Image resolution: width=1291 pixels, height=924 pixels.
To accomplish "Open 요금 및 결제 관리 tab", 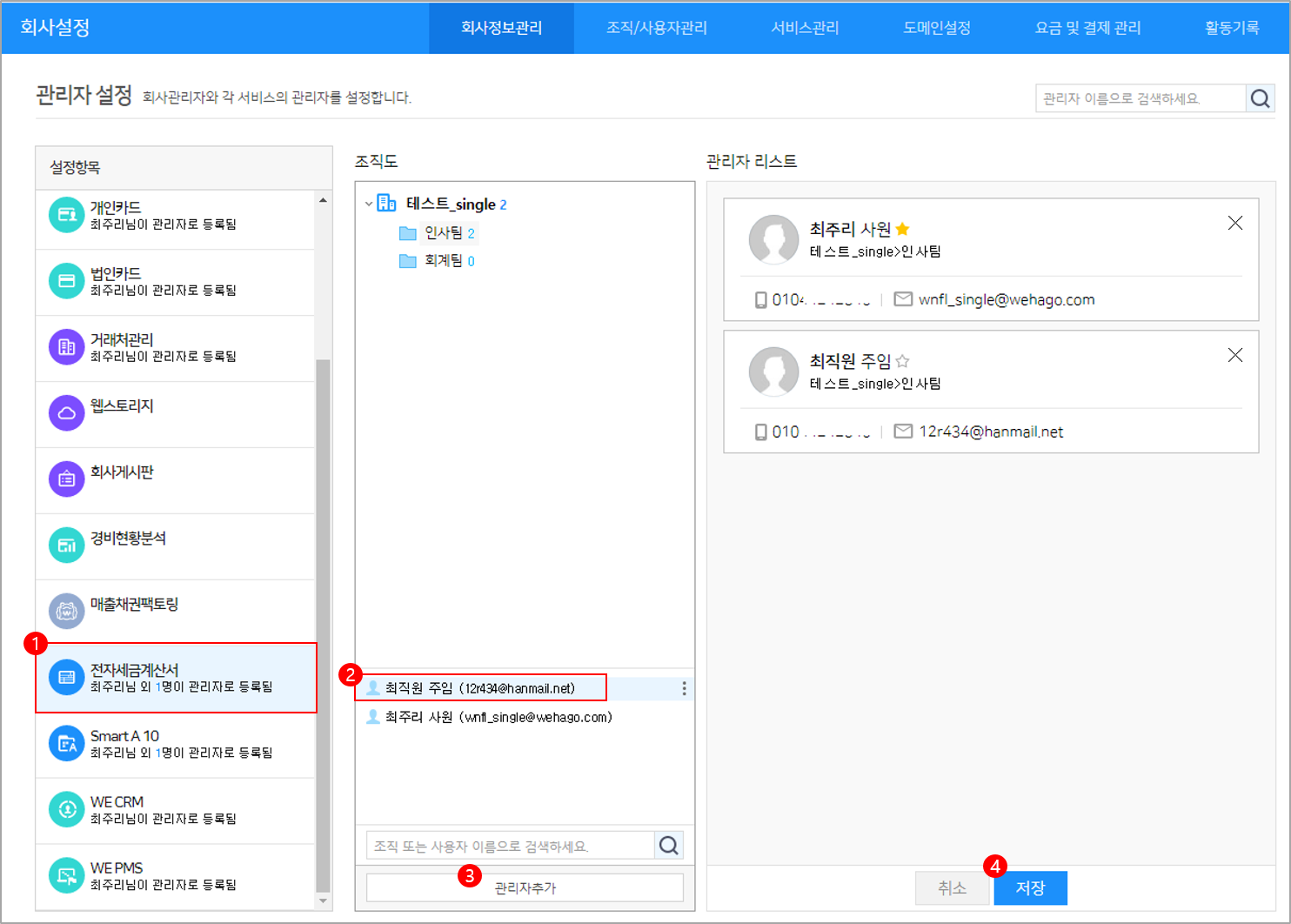I will [1087, 28].
